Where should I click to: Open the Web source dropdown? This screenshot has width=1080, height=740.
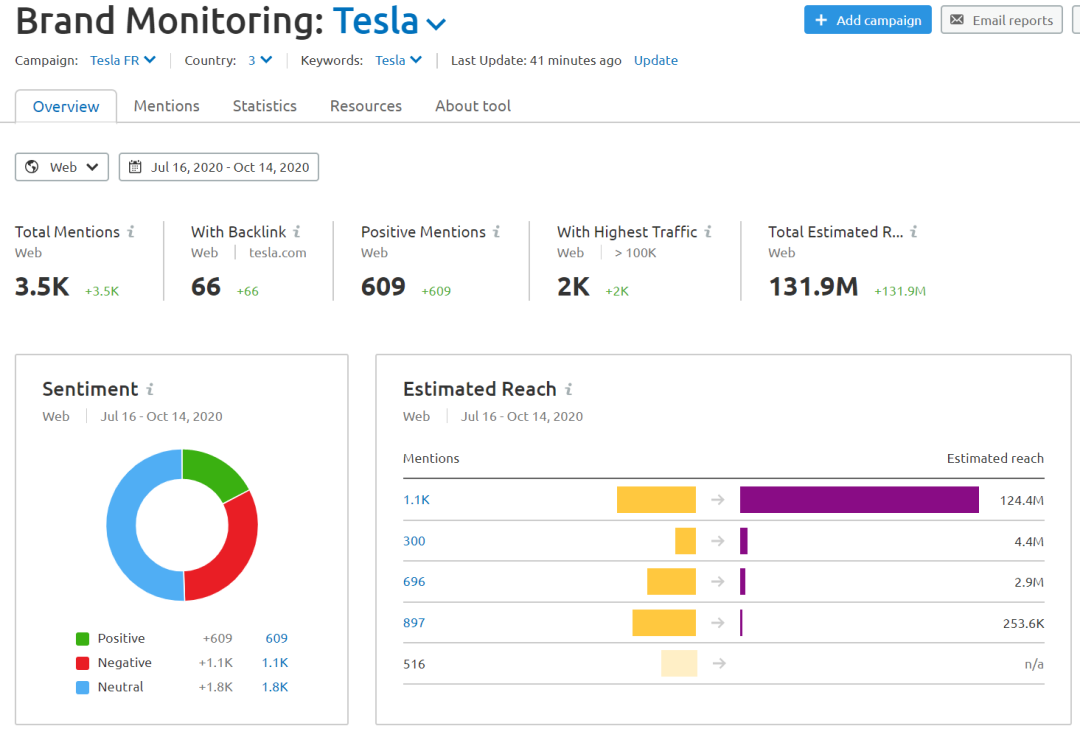(x=62, y=167)
